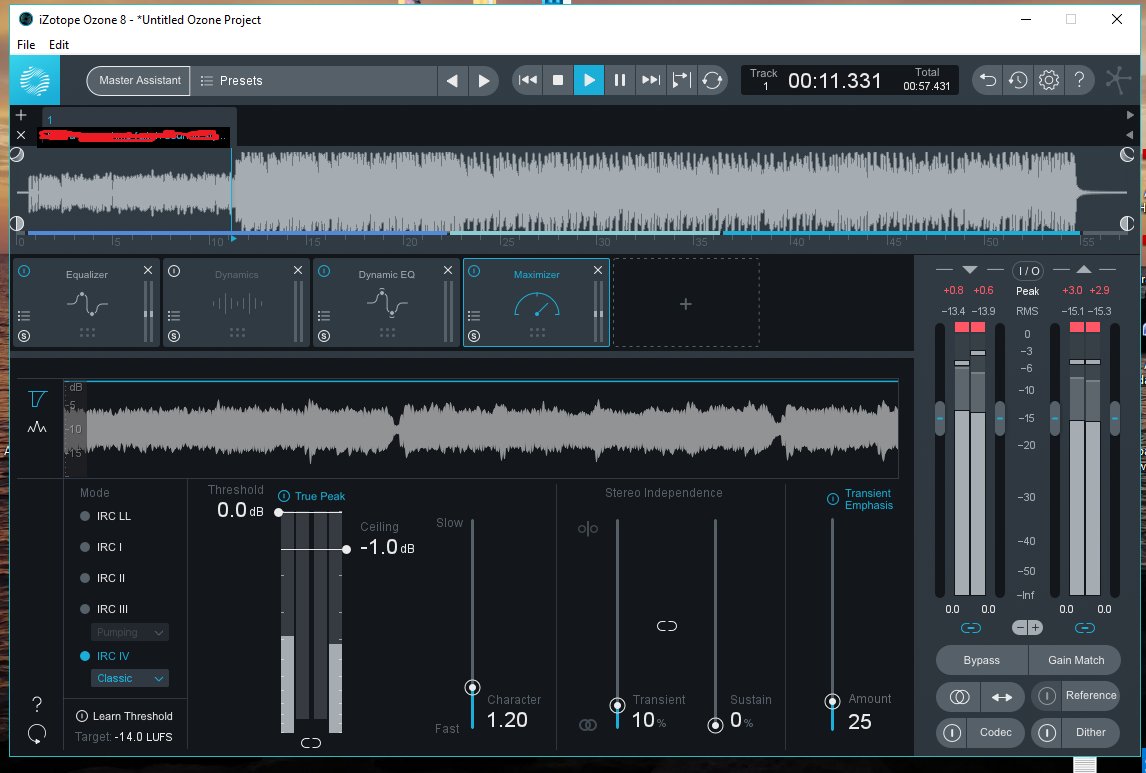Open the Classic style dropdown
The image size is (1146, 773).
click(129, 678)
